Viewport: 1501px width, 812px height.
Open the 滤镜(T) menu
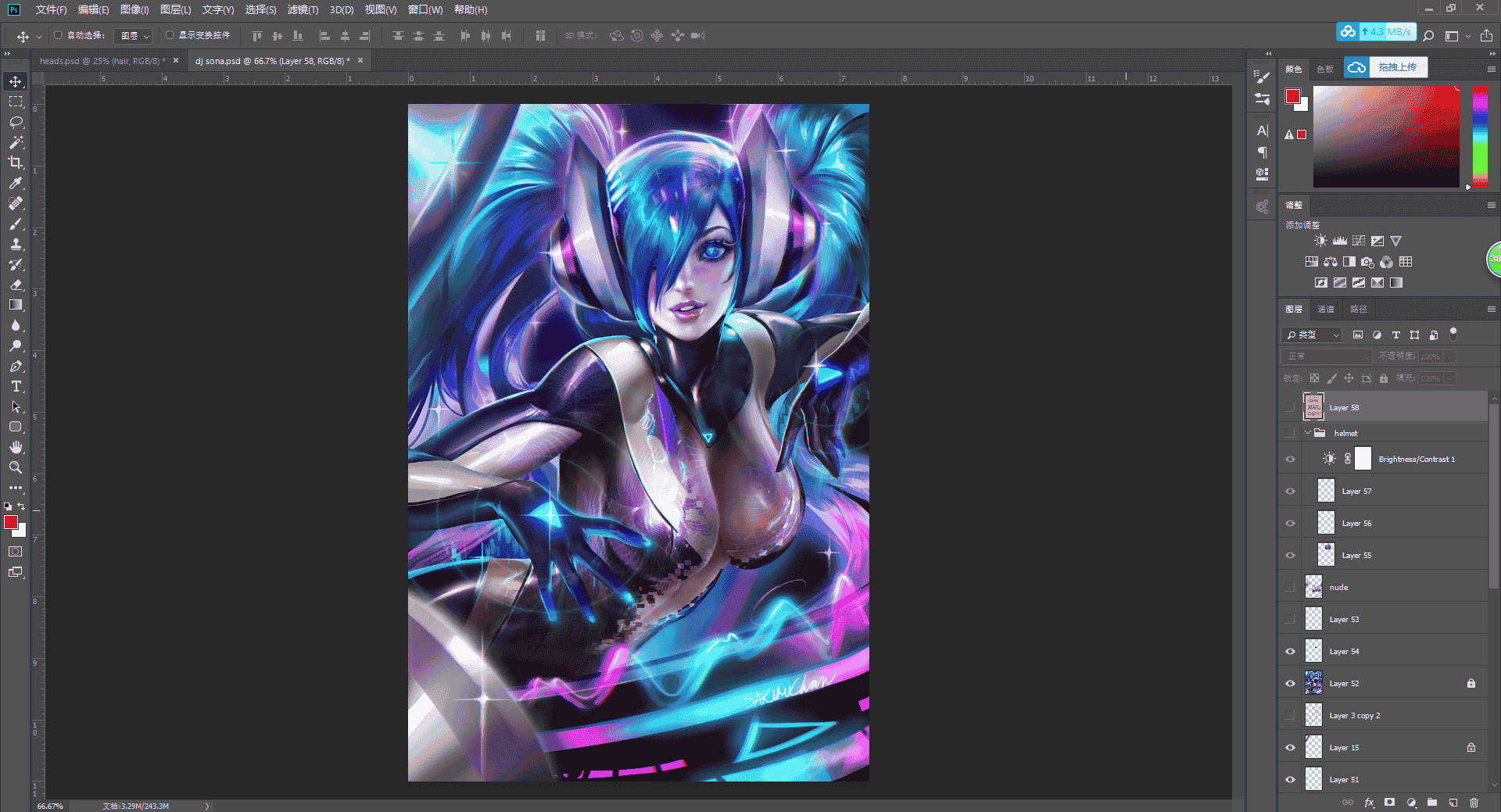(x=303, y=9)
